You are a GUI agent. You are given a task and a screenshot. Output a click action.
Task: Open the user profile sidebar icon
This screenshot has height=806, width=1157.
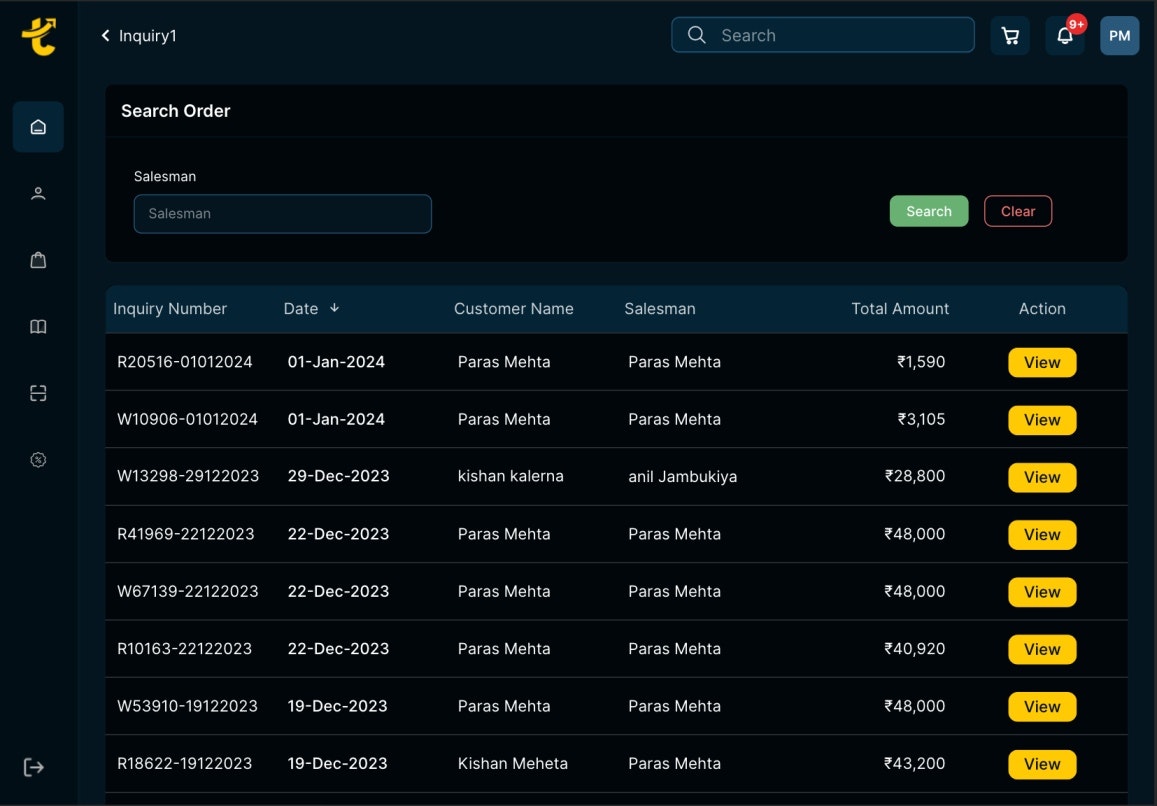38,193
